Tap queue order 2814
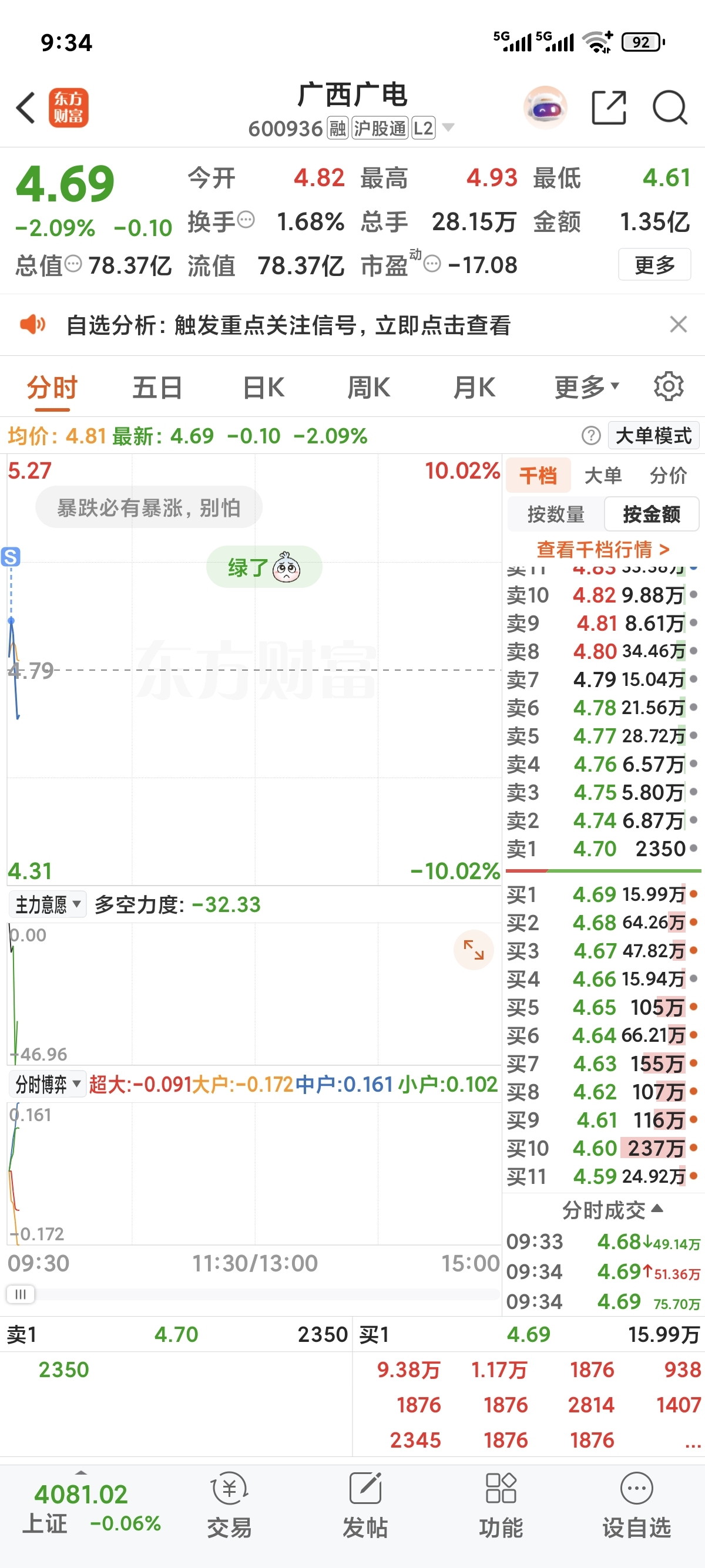The image size is (705, 1568). (591, 1405)
